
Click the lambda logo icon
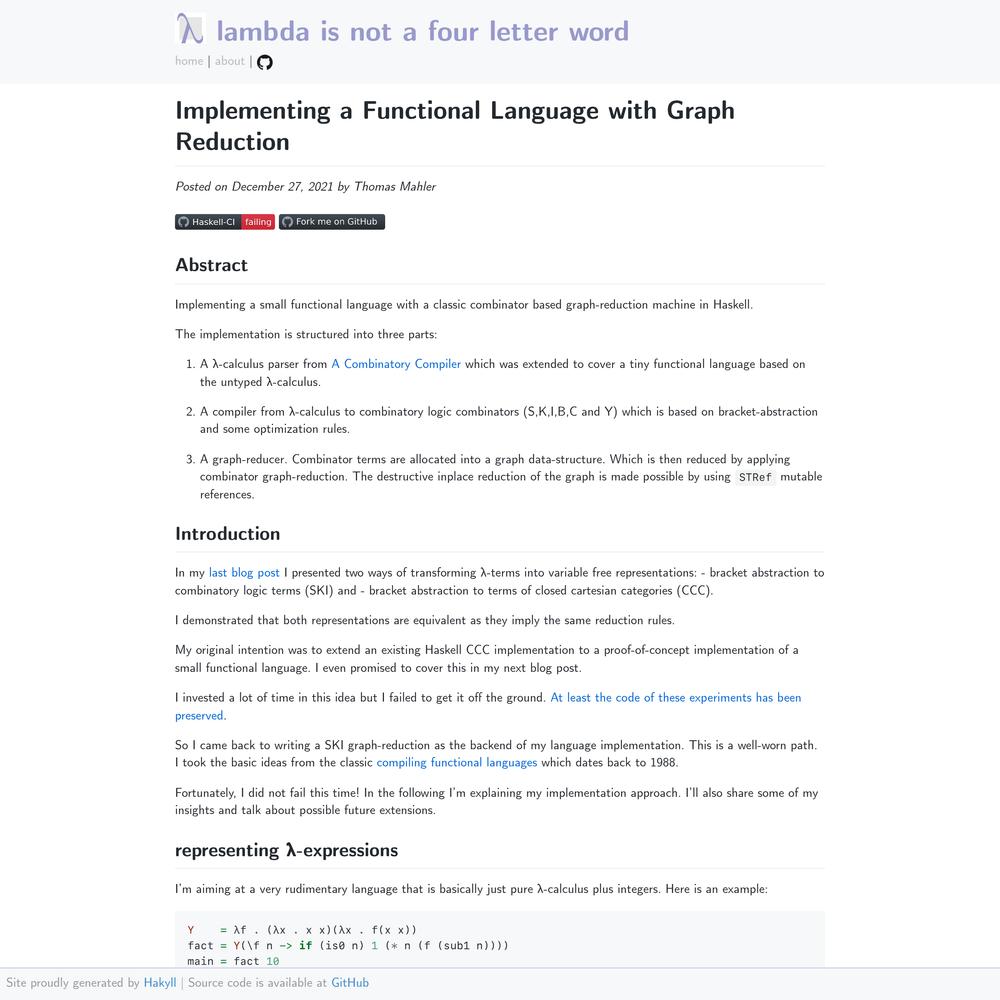click(x=190, y=29)
